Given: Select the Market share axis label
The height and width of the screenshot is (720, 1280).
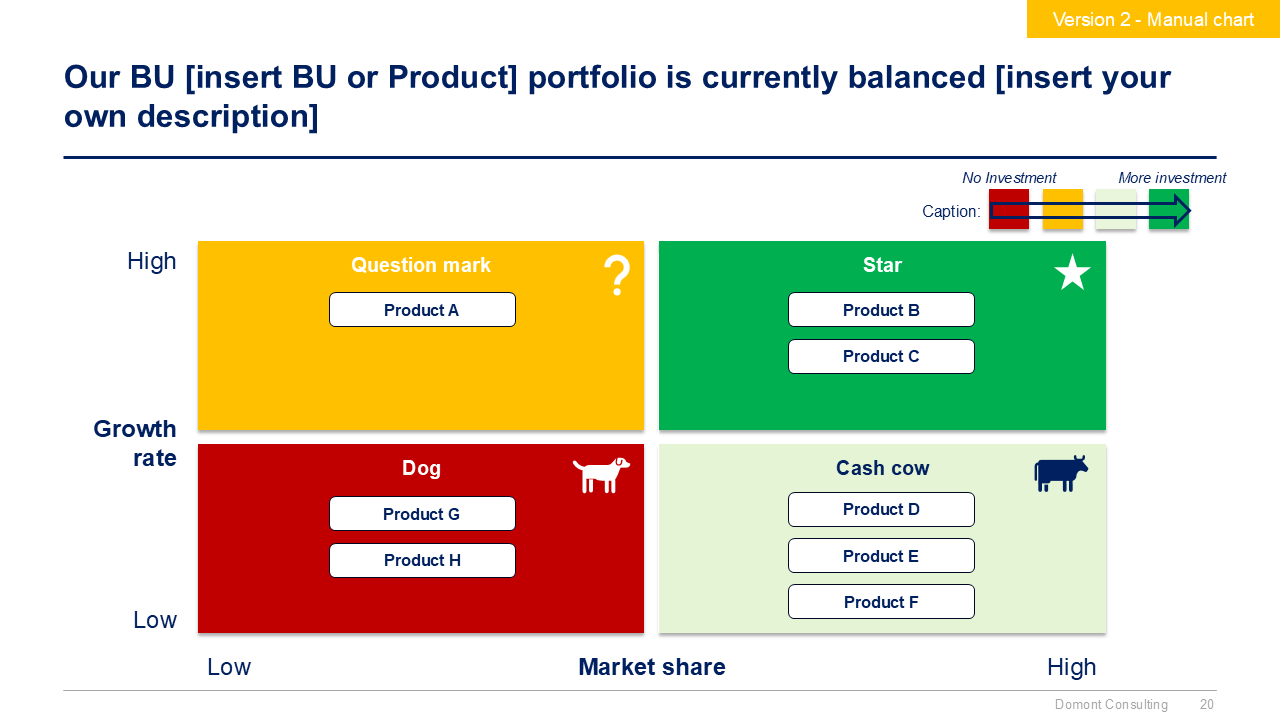Looking at the screenshot, I should click(x=652, y=667).
